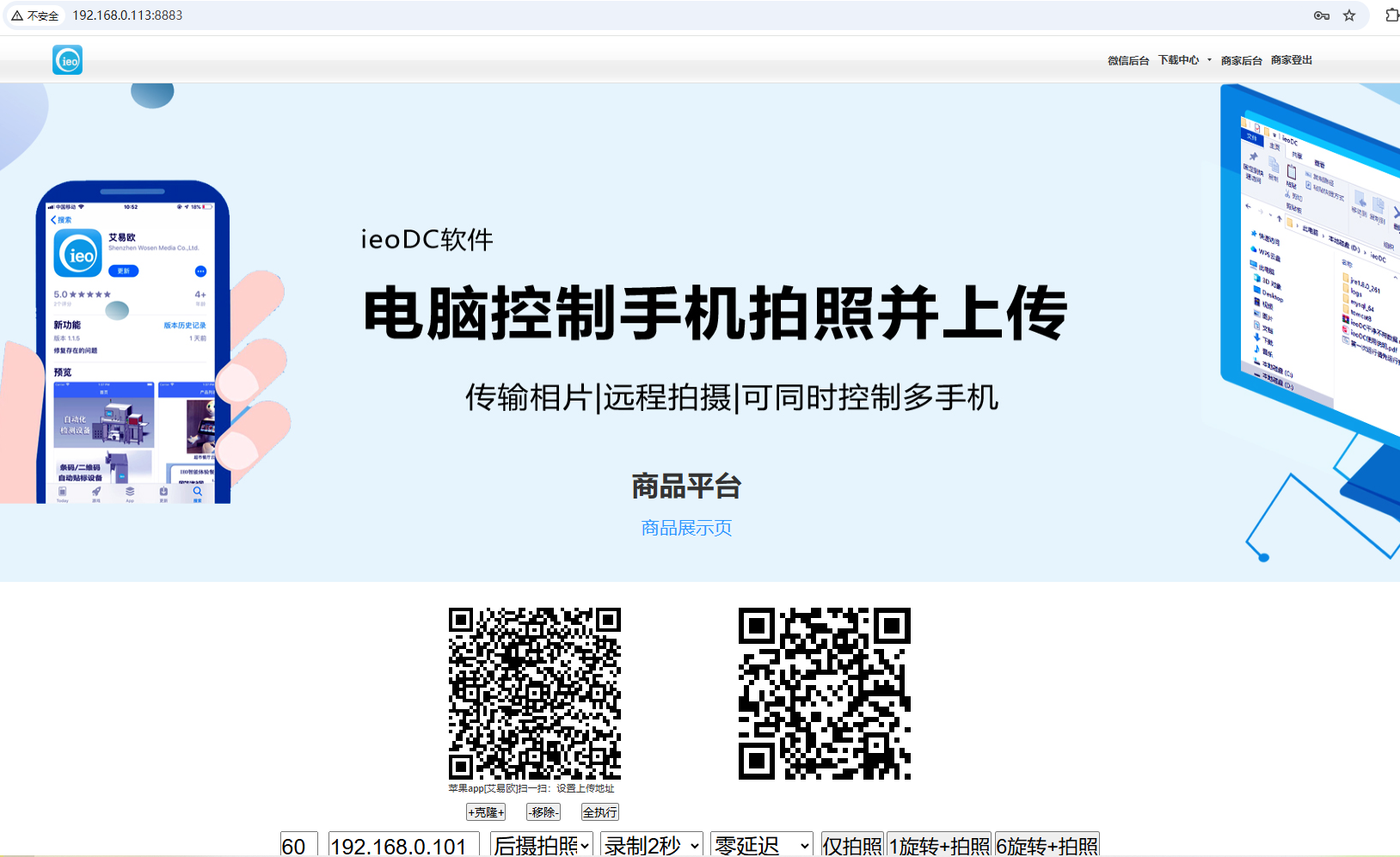Screen dimensions: 1400x857
Task: Click the 1旋转+拍照 button
Action: pyautogui.click(x=939, y=846)
